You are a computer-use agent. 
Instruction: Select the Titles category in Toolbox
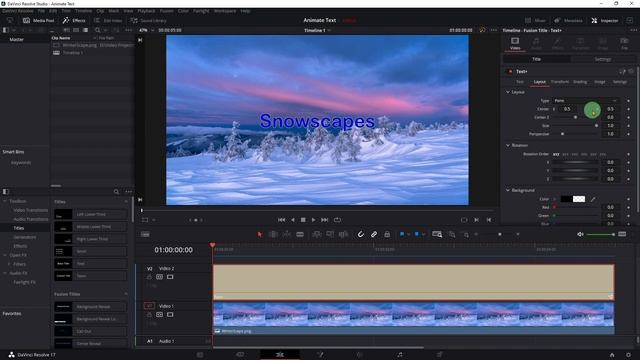click(x=19, y=228)
